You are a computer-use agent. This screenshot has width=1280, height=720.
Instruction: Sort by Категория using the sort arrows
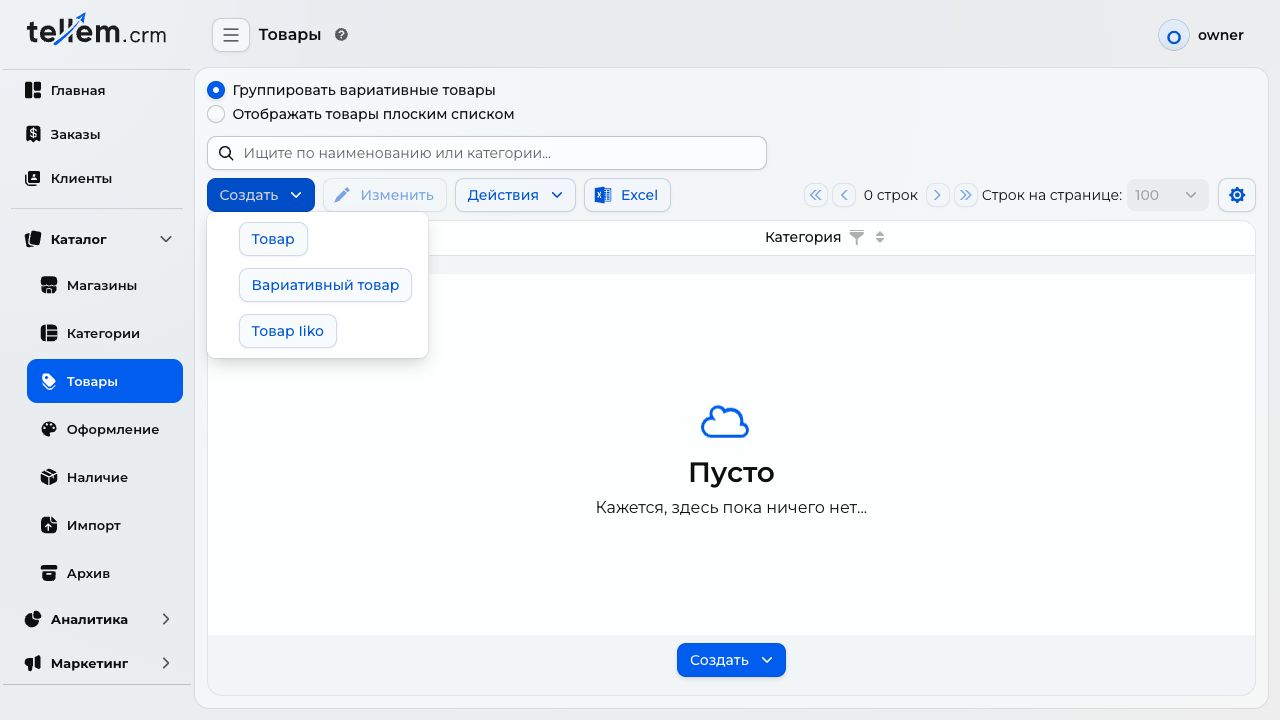pyautogui.click(x=880, y=238)
